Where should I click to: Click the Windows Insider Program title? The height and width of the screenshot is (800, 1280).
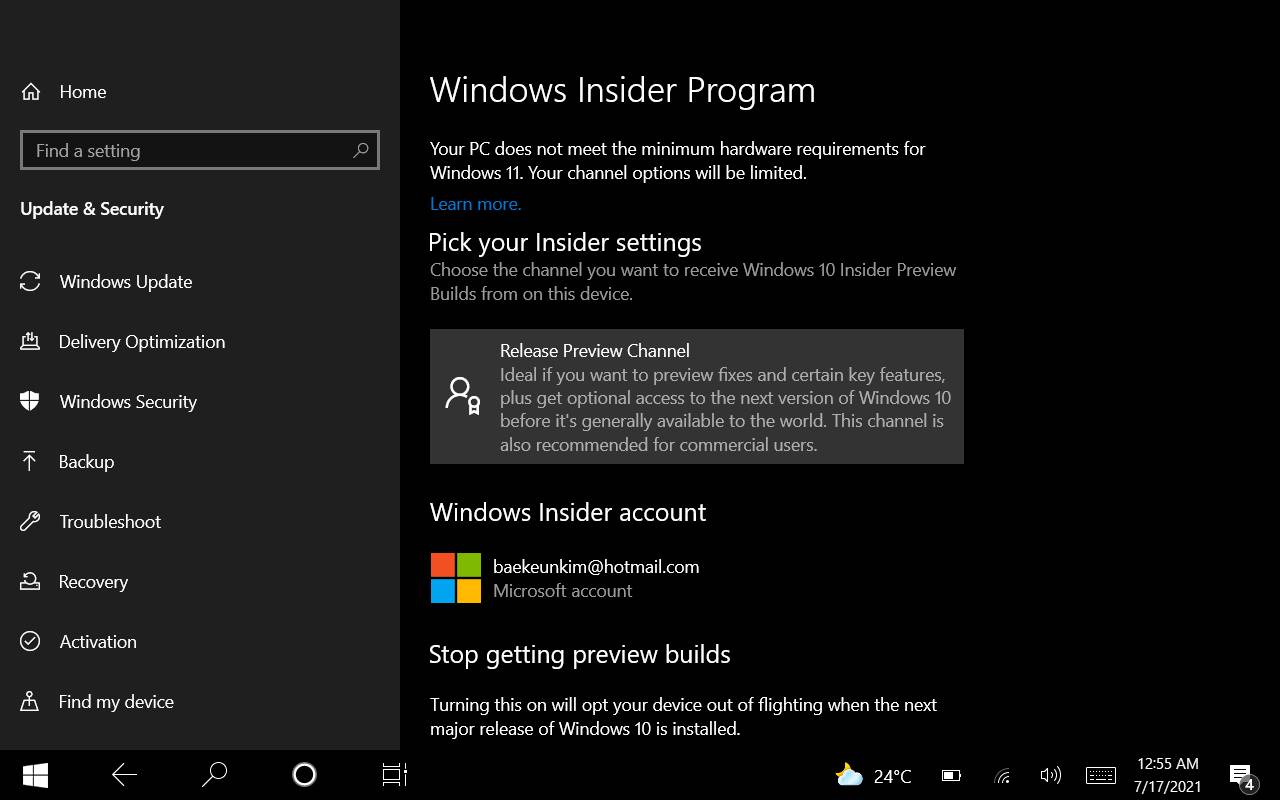point(623,90)
